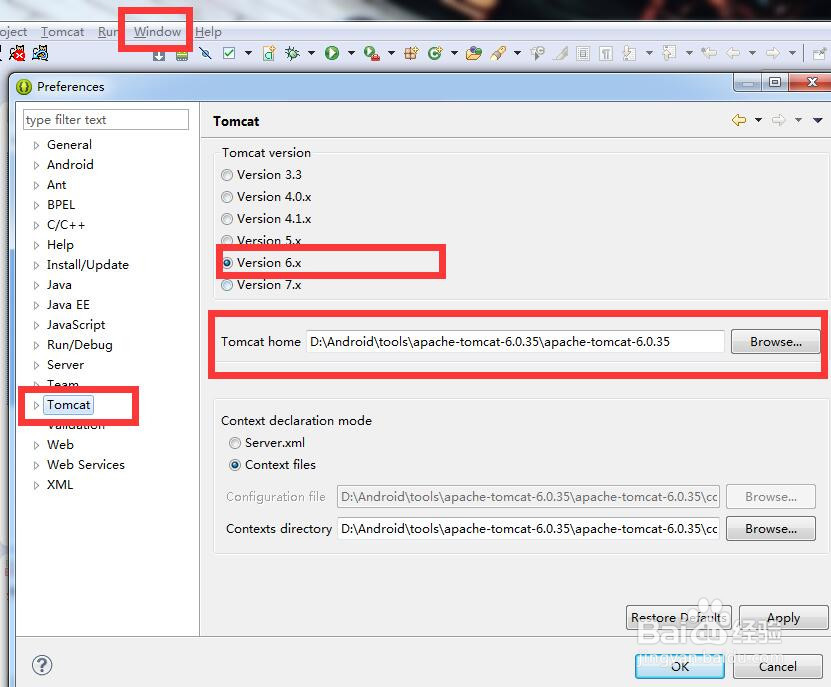Screen dimensions: 831x687
Task: Click the New Java Class icon
Action: click(x=435, y=53)
